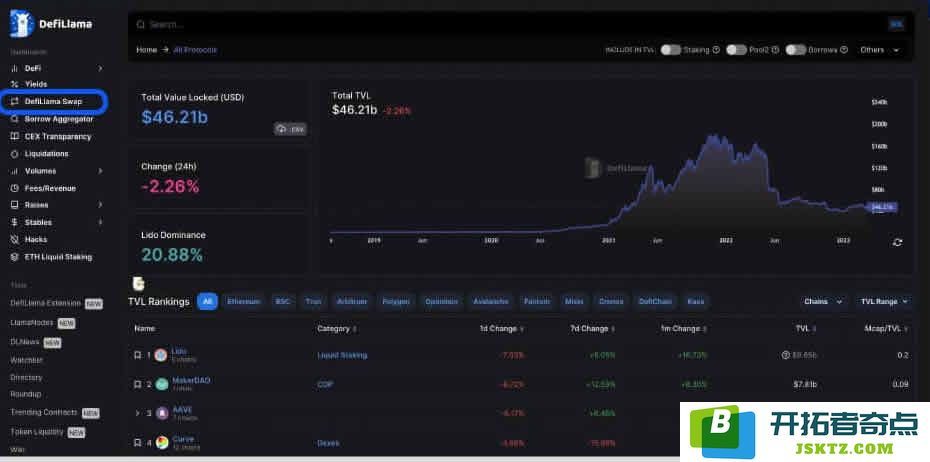This screenshot has height=462, width=930.
Task: Select the Arbitrum chain tab
Action: coord(352,301)
